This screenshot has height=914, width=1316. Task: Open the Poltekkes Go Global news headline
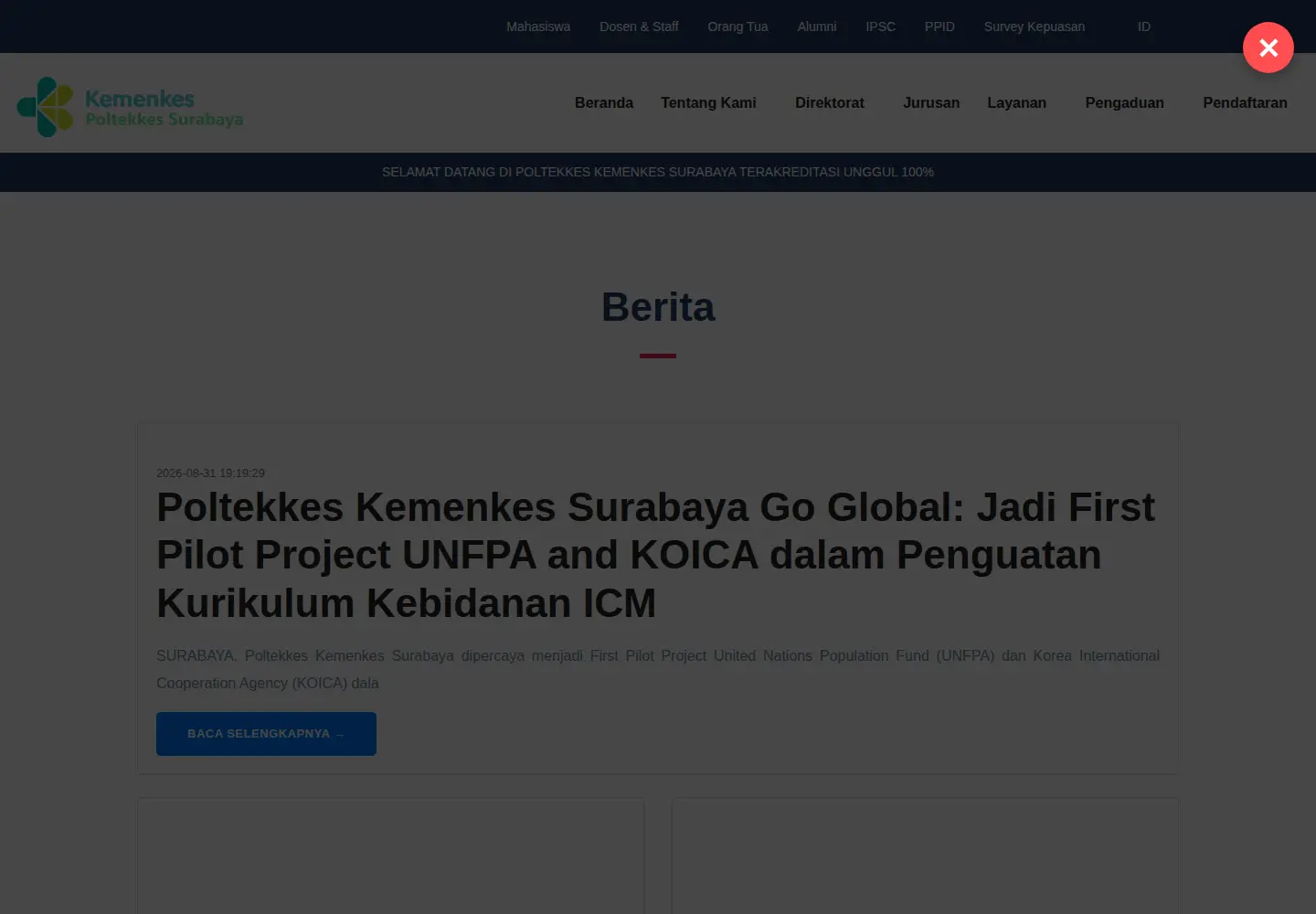pyautogui.click(x=655, y=555)
